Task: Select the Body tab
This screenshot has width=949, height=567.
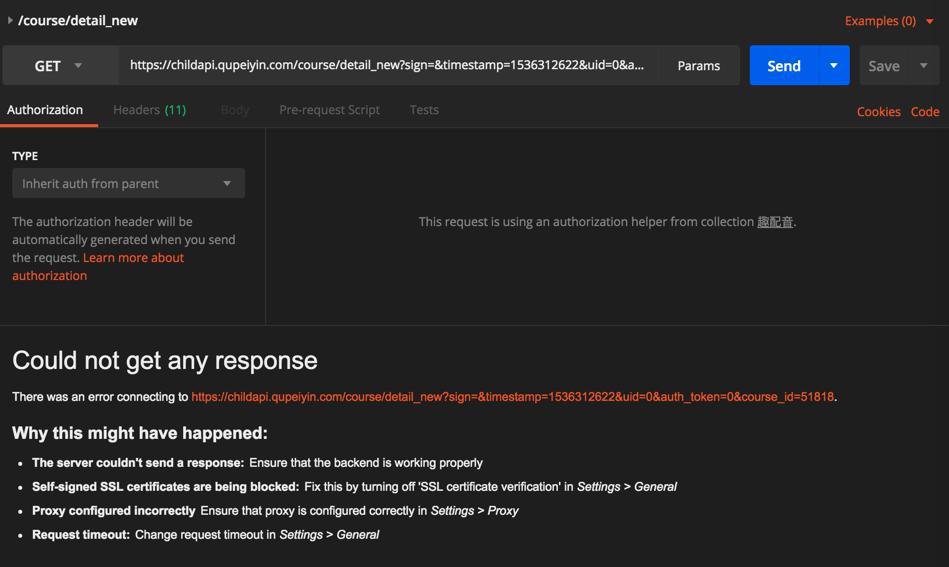Action: tap(234, 110)
